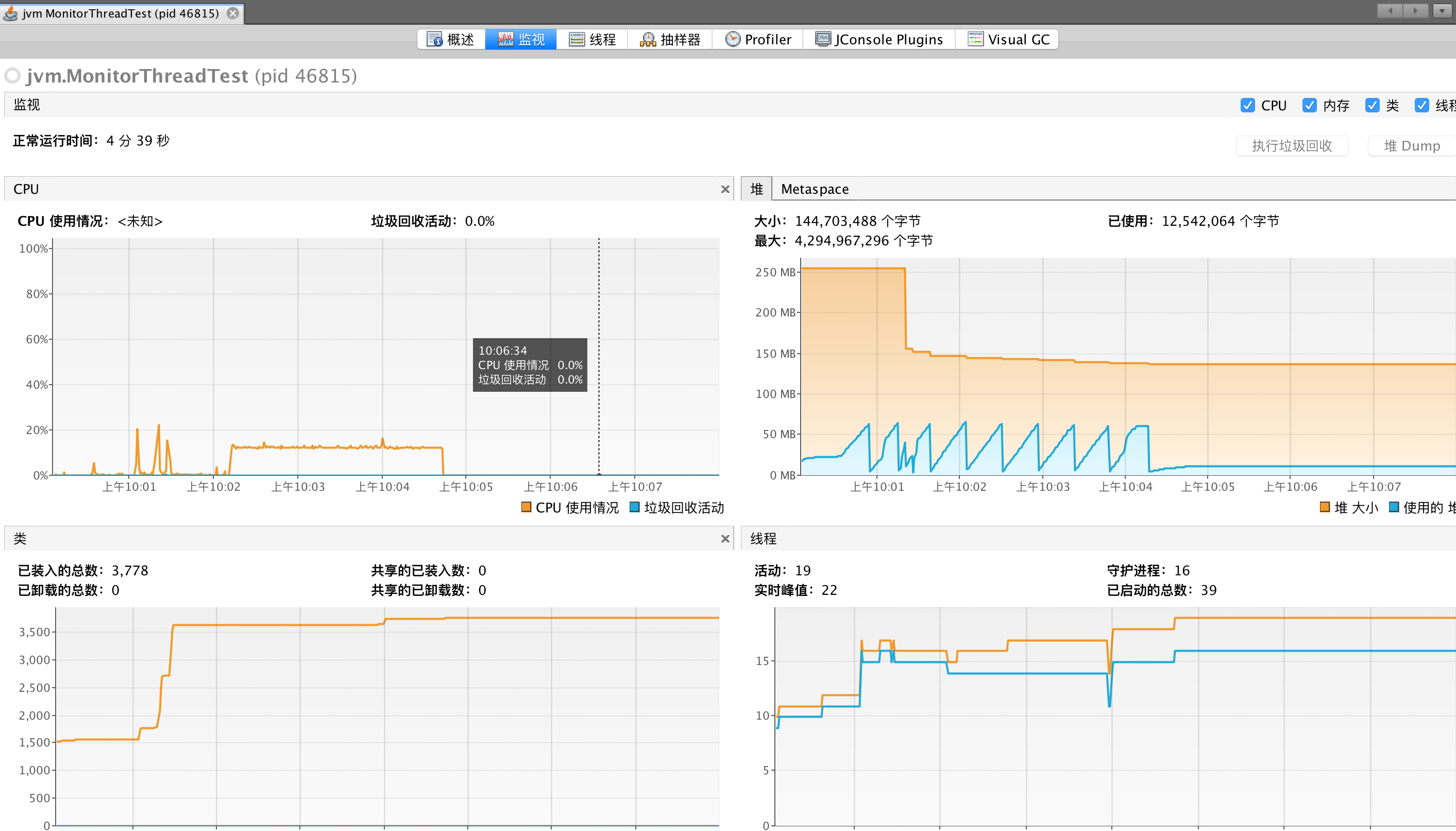The width and height of the screenshot is (1456, 831).
Task: Disable the 类 classes checkbox
Action: pyautogui.click(x=1372, y=105)
